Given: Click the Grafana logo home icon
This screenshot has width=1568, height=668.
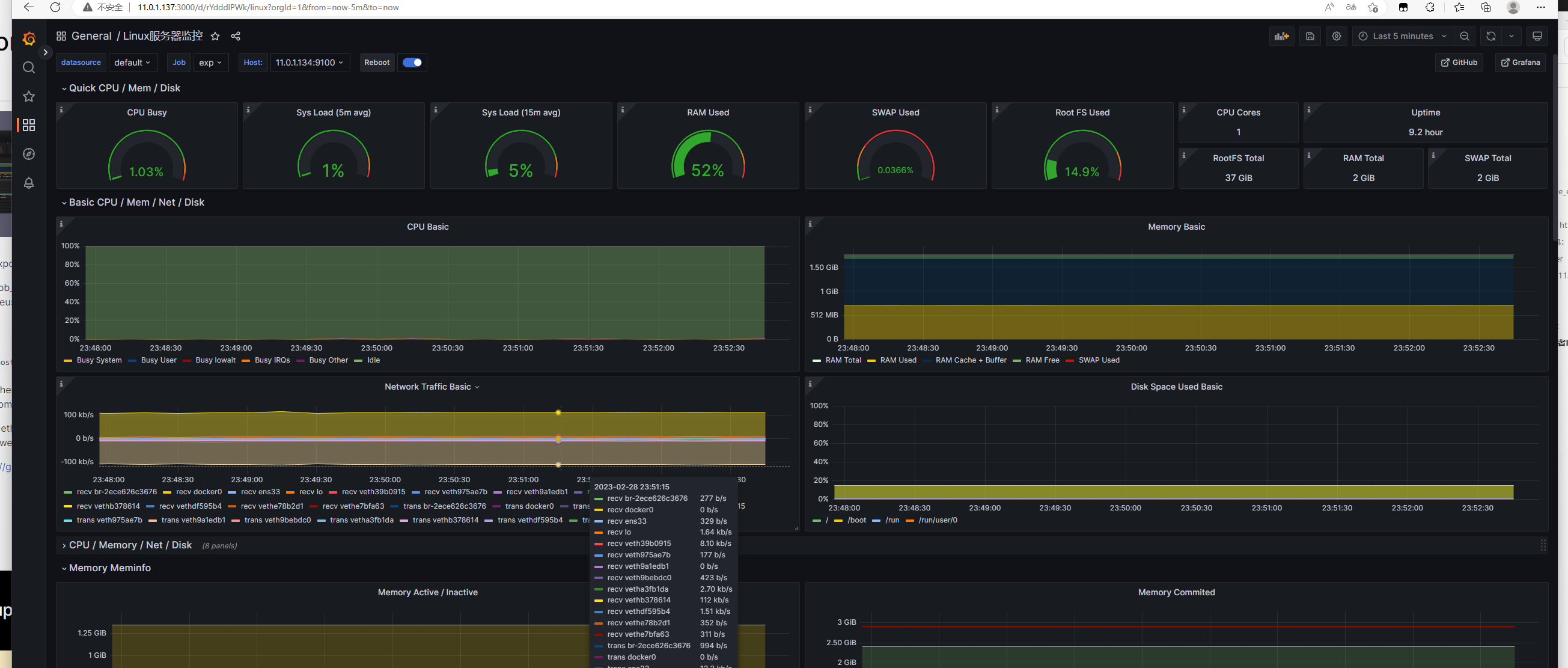Looking at the screenshot, I should (29, 38).
